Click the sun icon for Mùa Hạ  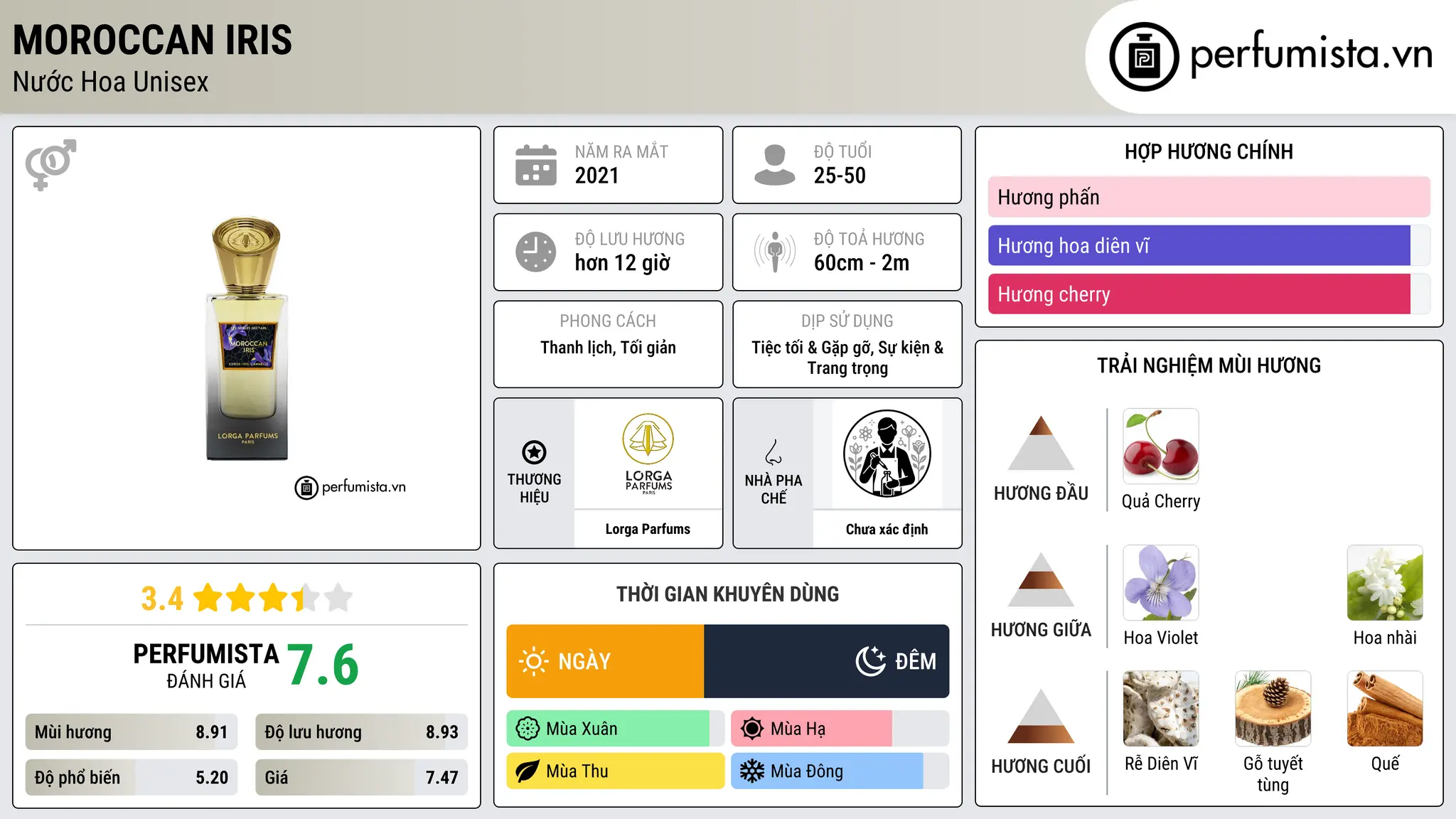coord(752,729)
